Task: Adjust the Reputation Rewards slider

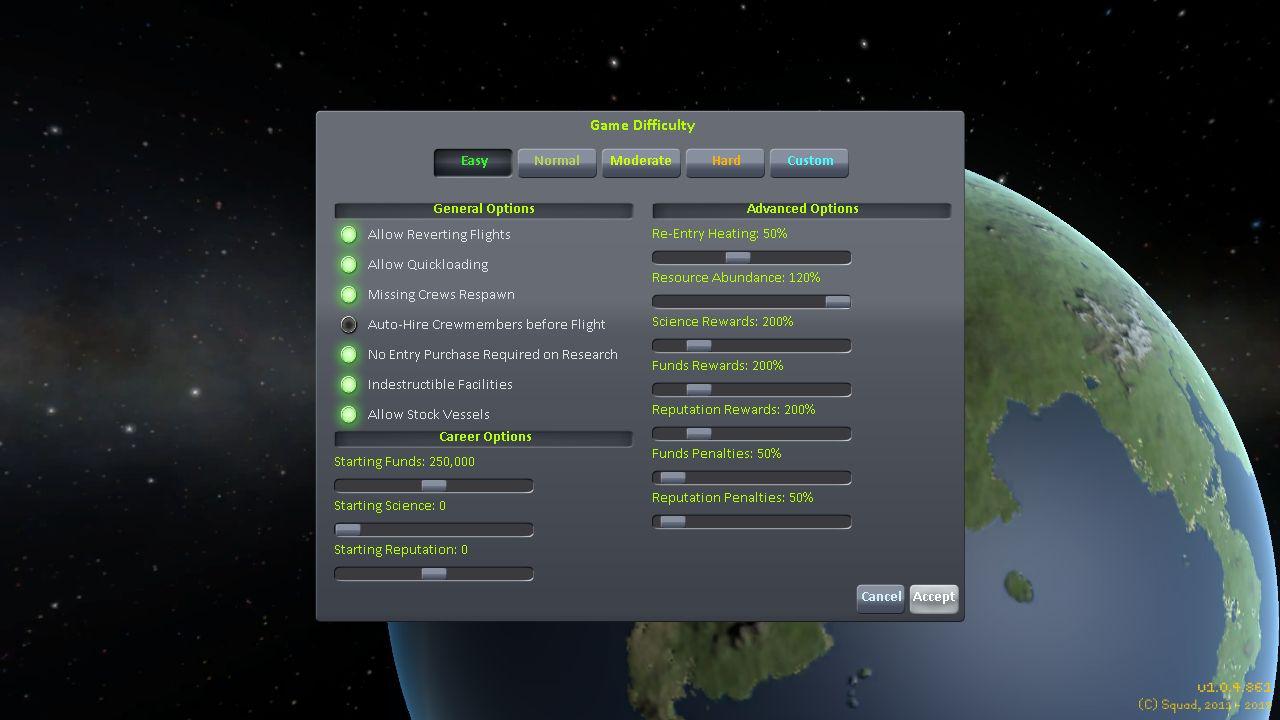Action: pos(752,433)
